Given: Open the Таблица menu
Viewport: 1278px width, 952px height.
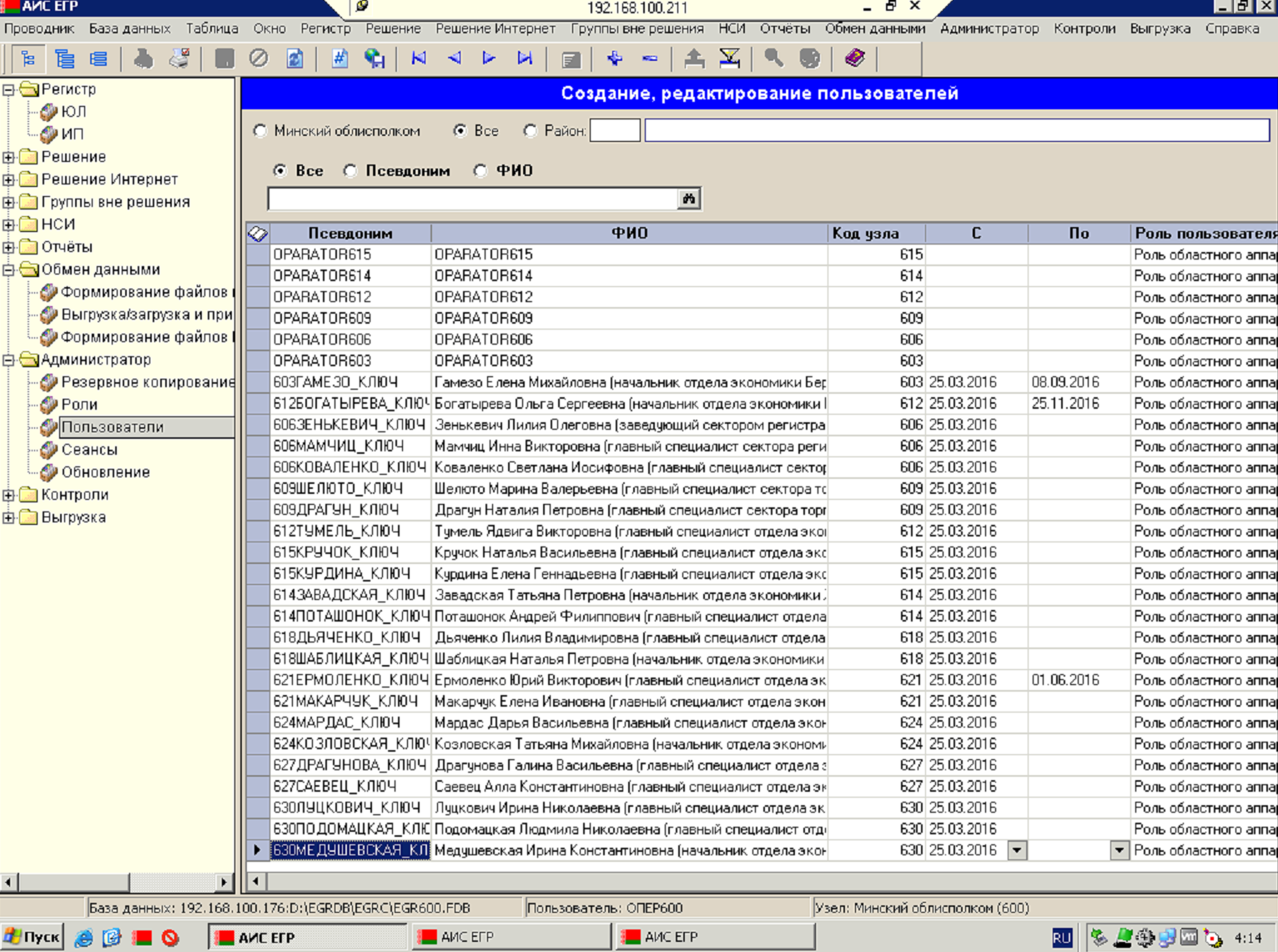Looking at the screenshot, I should pyautogui.click(x=212, y=28).
